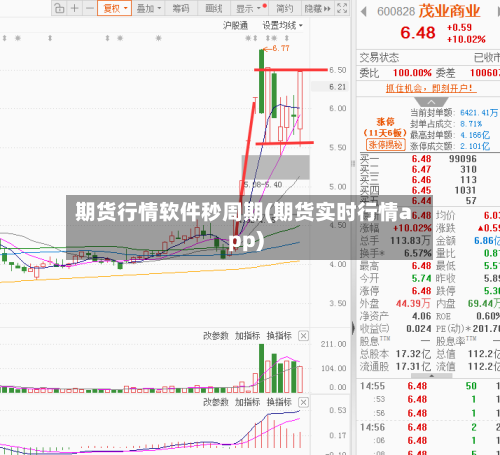Click the 筹码 toolbar button
This screenshot has width=500, height=455.
pos(181,8)
